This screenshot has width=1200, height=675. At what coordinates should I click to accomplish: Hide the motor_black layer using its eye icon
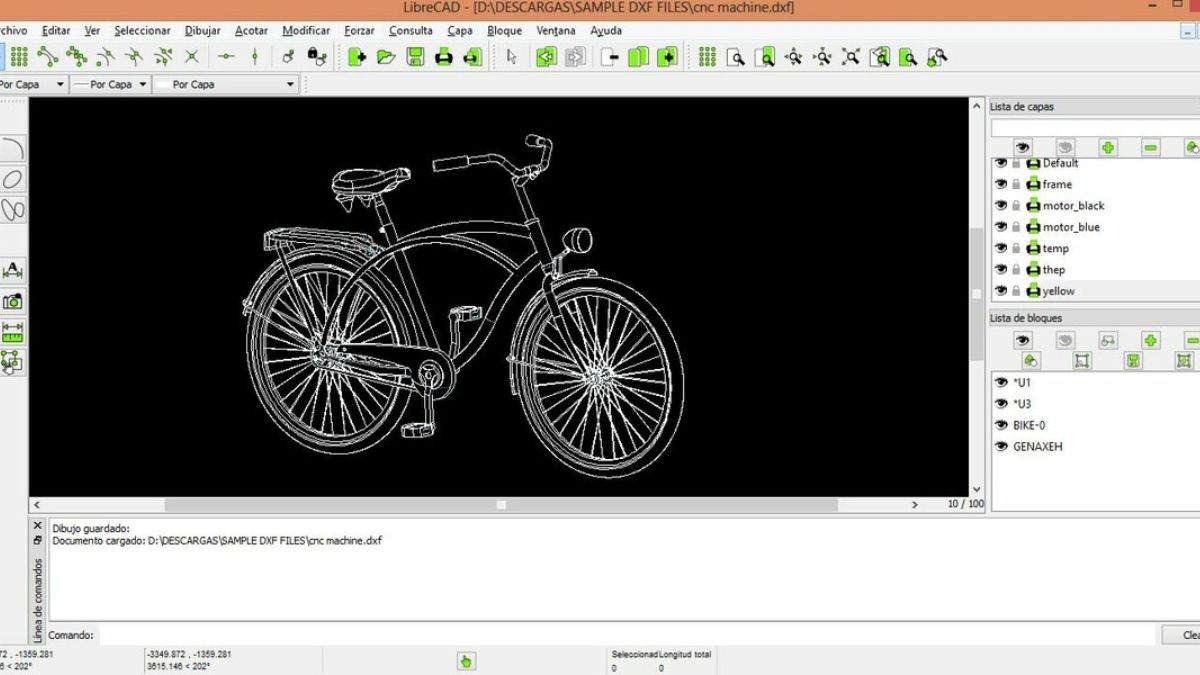1001,205
